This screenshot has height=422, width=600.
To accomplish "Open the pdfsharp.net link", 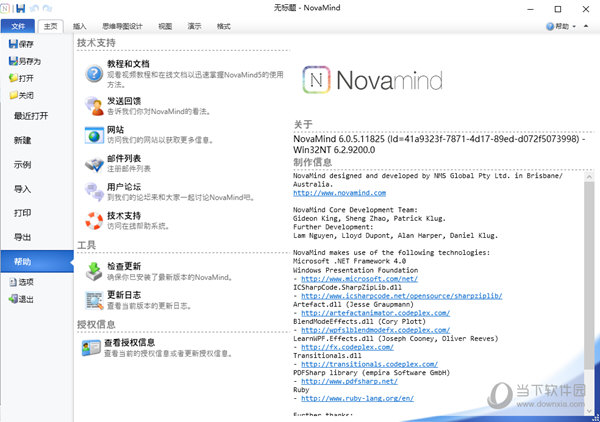I will point(349,381).
